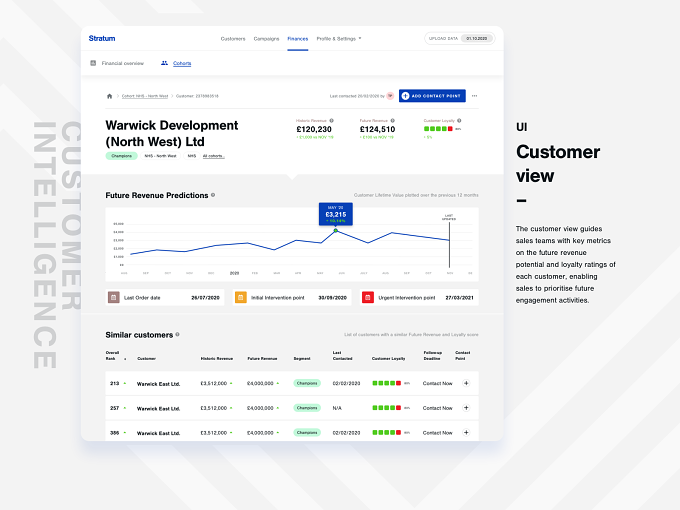The image size is (680, 510).
Task: Click Customer Loyalty info icon
Action: point(459,121)
